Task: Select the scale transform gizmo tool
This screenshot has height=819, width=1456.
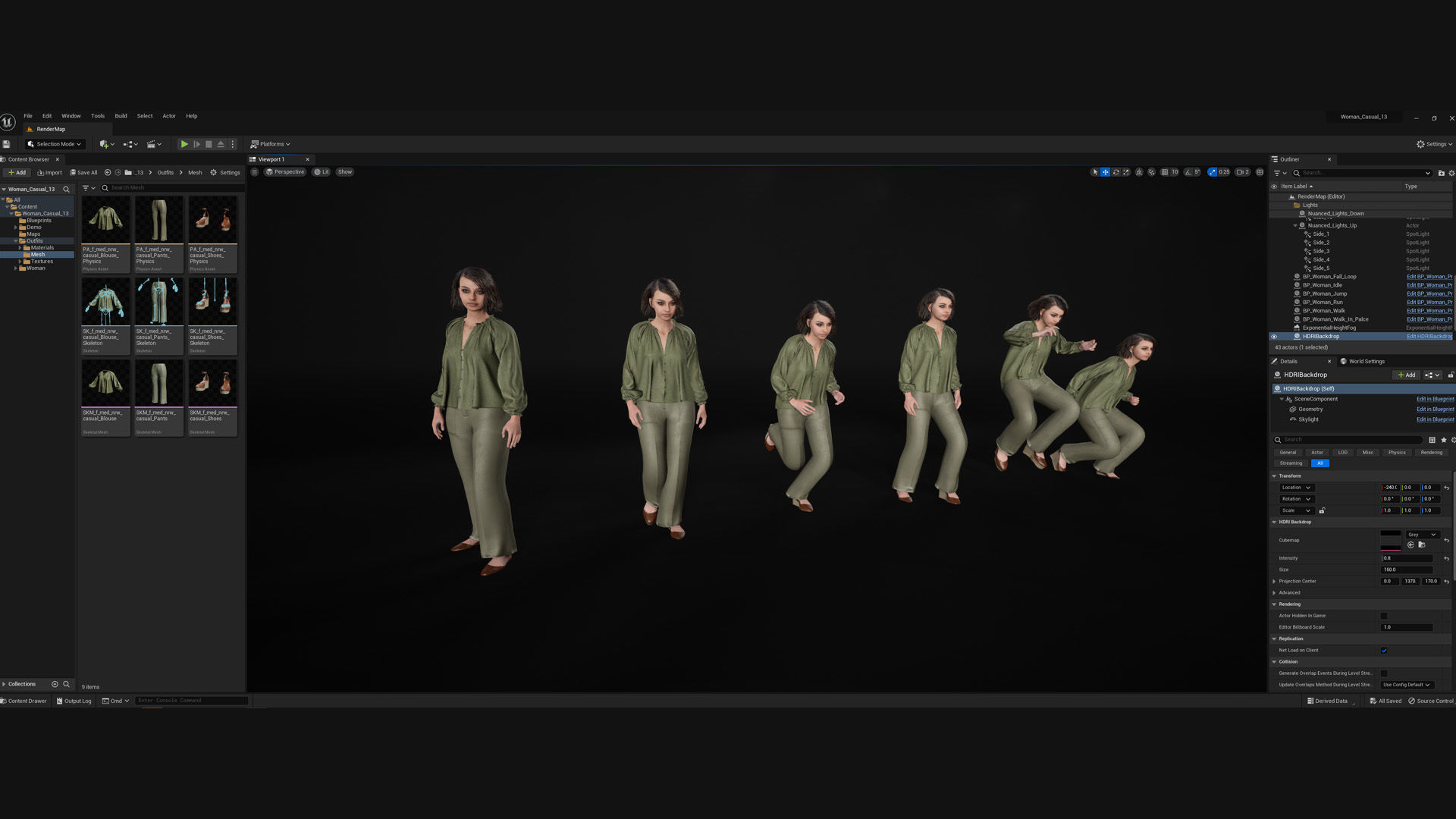Action: click(1126, 172)
